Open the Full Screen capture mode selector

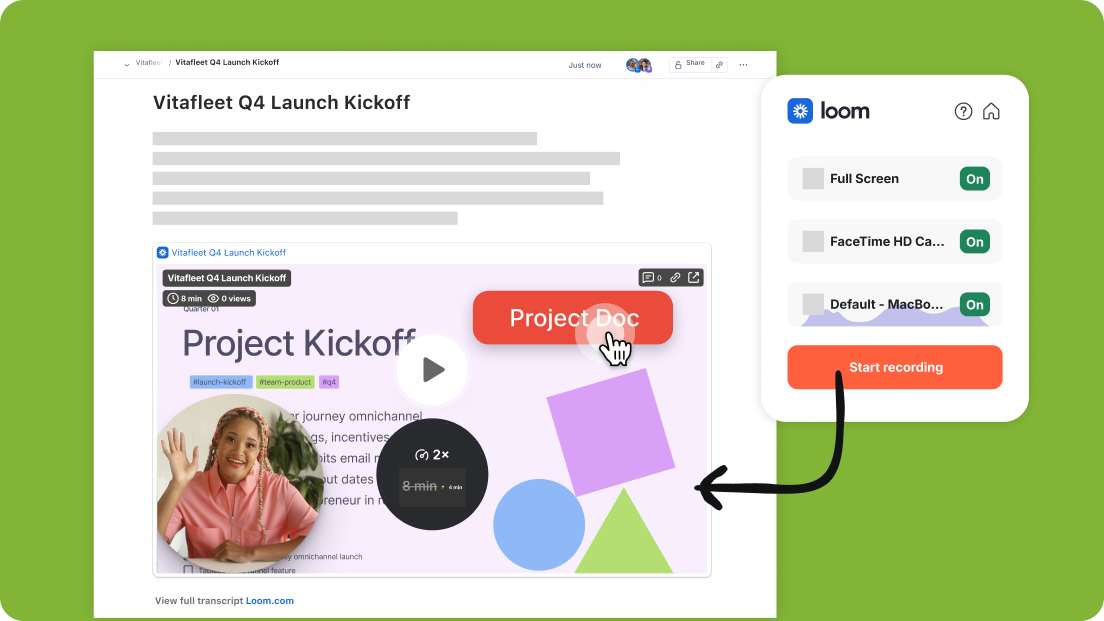click(x=864, y=179)
